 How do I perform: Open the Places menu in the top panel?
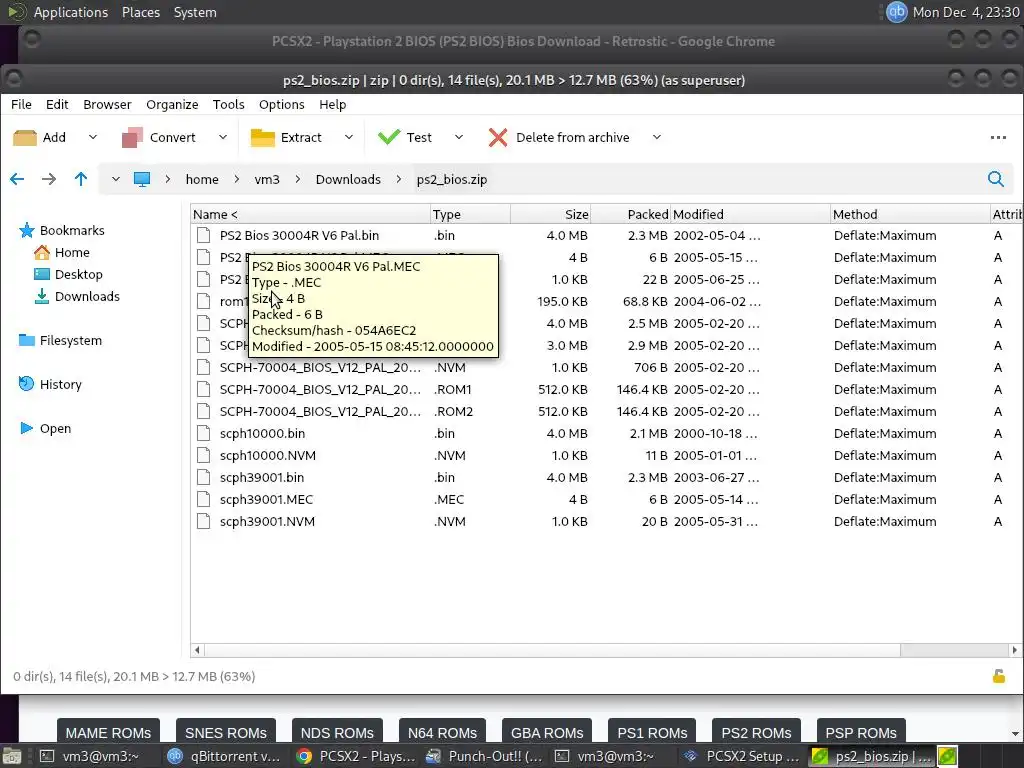coord(140,12)
